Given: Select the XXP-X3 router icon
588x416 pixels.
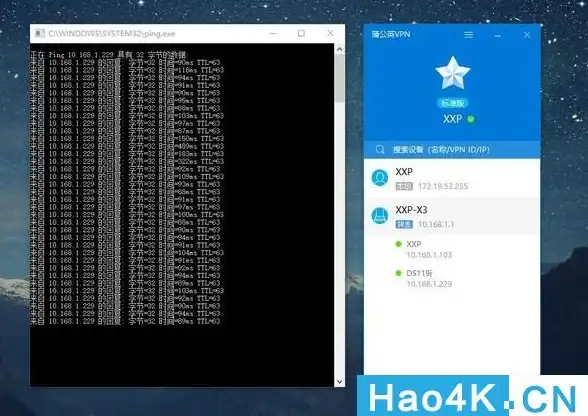Looking at the screenshot, I should 380,216.
